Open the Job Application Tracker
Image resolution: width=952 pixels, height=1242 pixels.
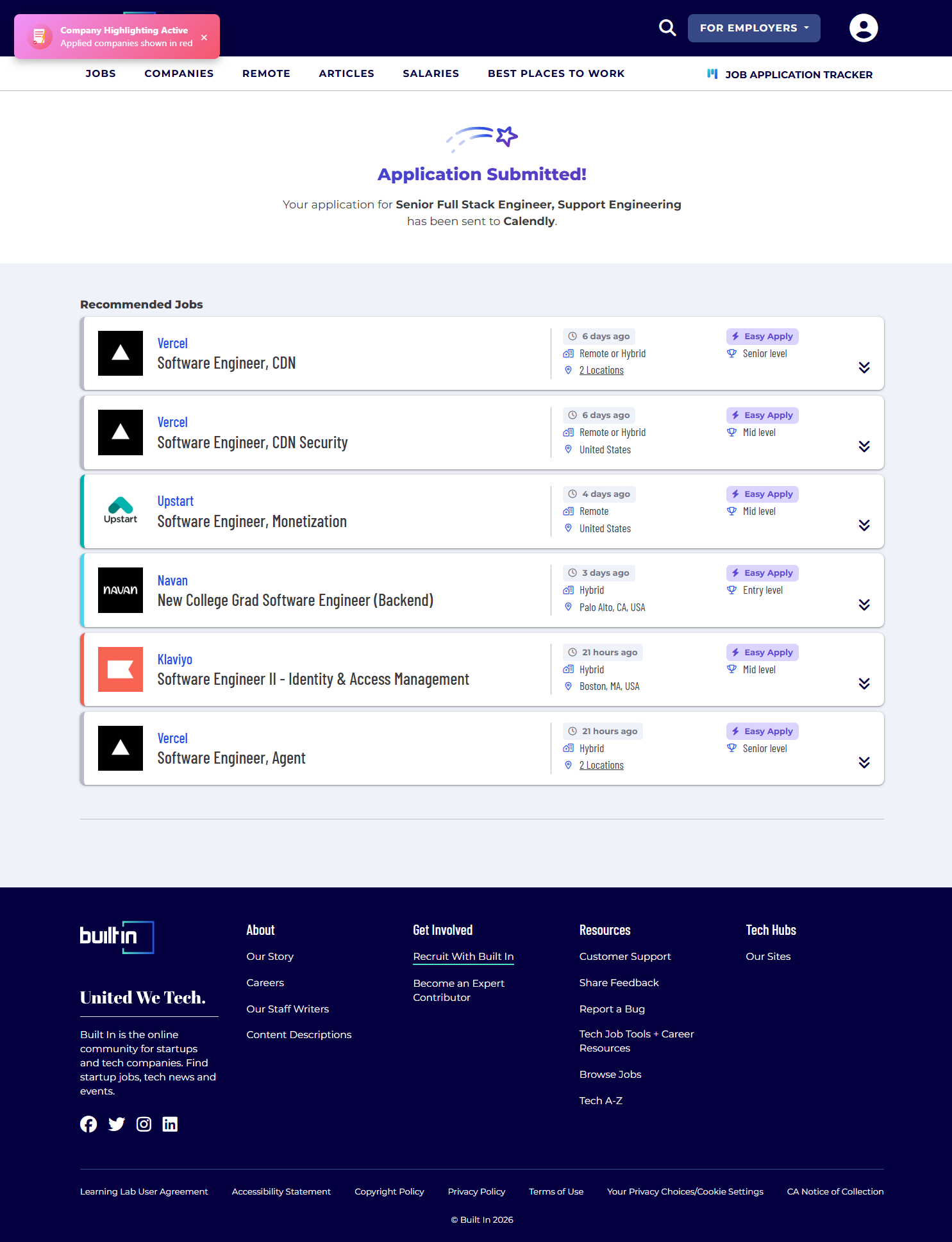tap(798, 74)
